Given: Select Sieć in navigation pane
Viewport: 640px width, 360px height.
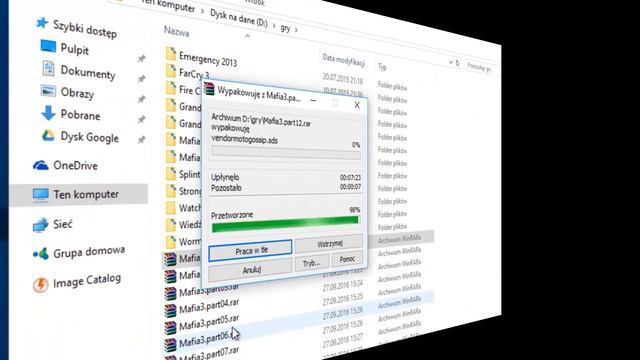Looking at the screenshot, I should tap(63, 224).
